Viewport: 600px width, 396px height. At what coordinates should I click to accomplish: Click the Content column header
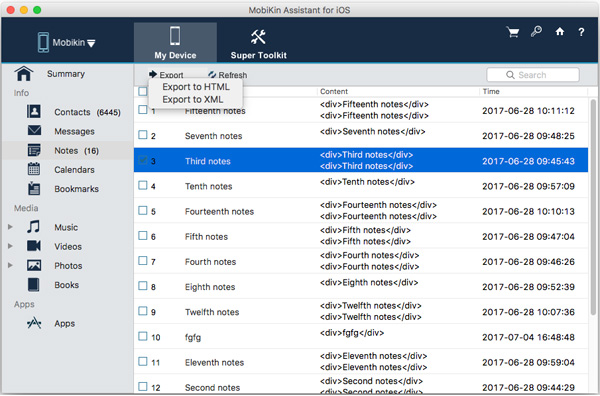tap(334, 91)
